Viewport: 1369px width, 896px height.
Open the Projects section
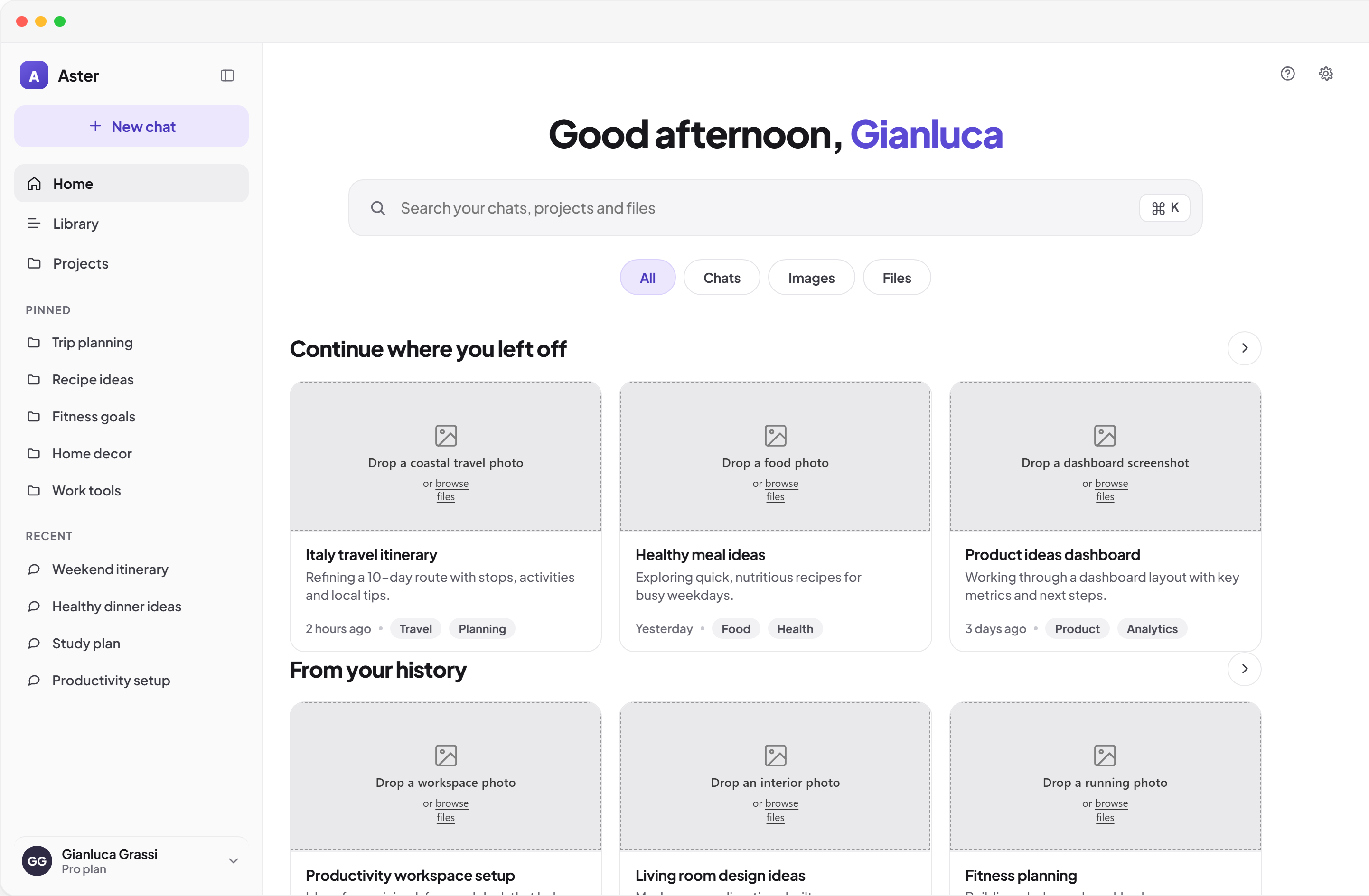131,263
